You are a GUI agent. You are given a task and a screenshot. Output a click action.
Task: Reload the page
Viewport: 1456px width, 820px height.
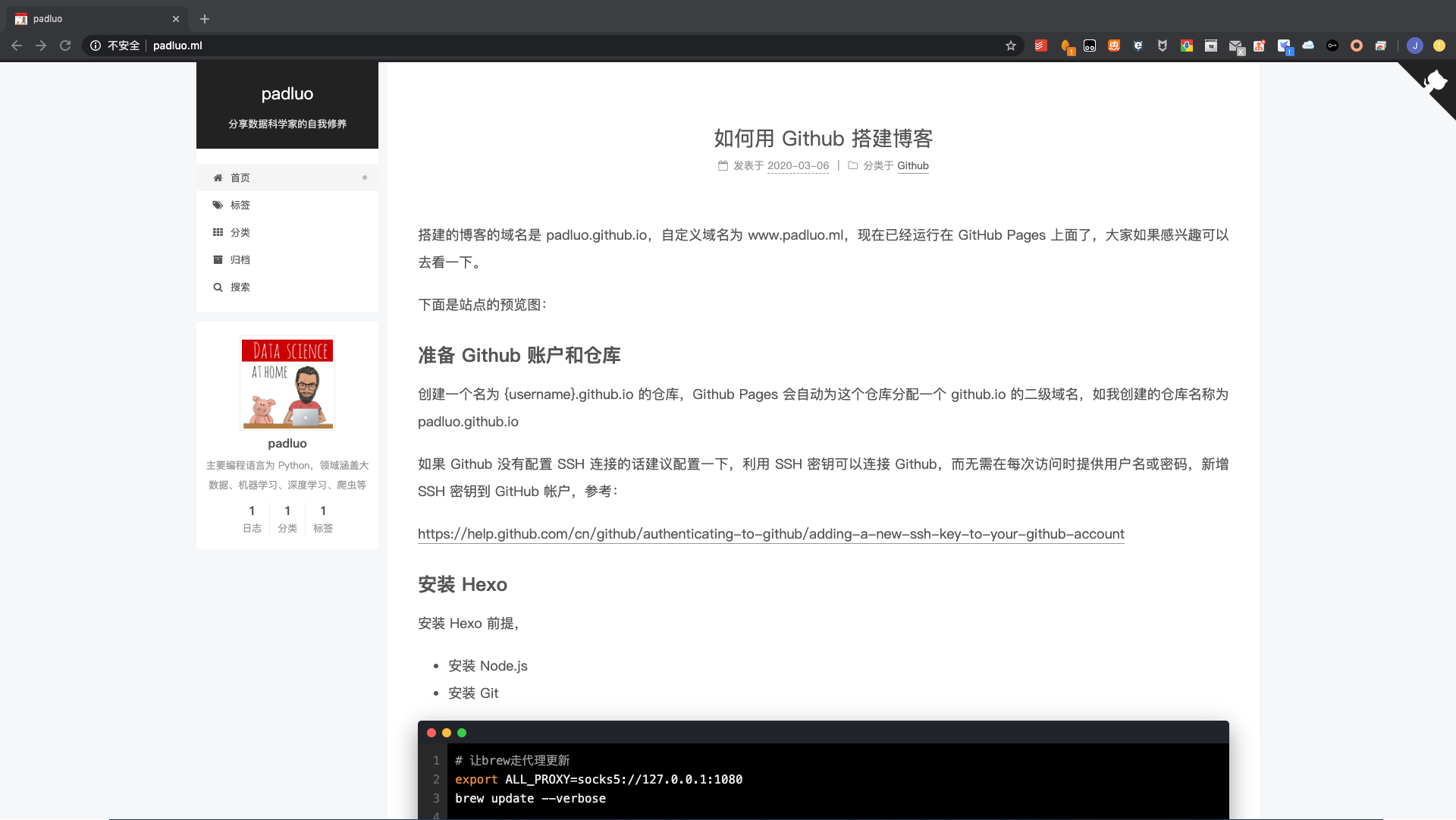(65, 46)
